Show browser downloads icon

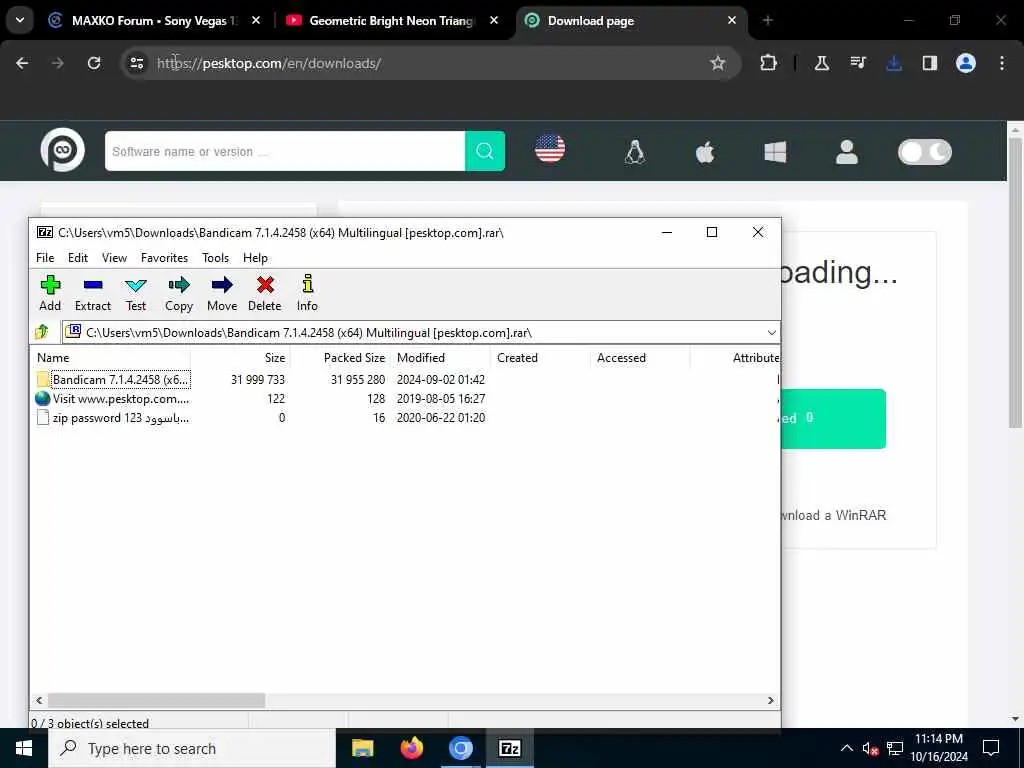click(894, 63)
